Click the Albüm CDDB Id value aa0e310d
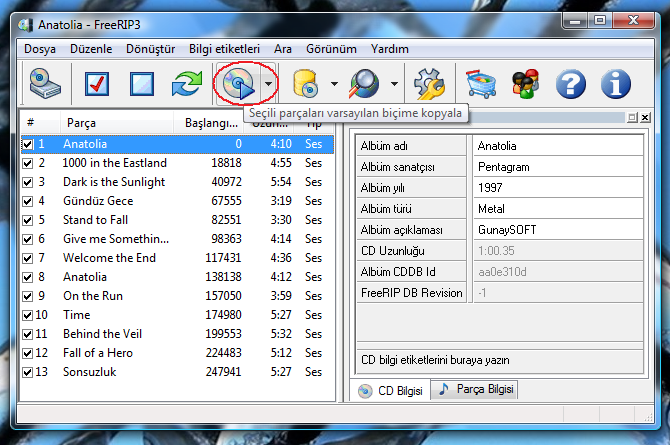 click(x=558, y=271)
